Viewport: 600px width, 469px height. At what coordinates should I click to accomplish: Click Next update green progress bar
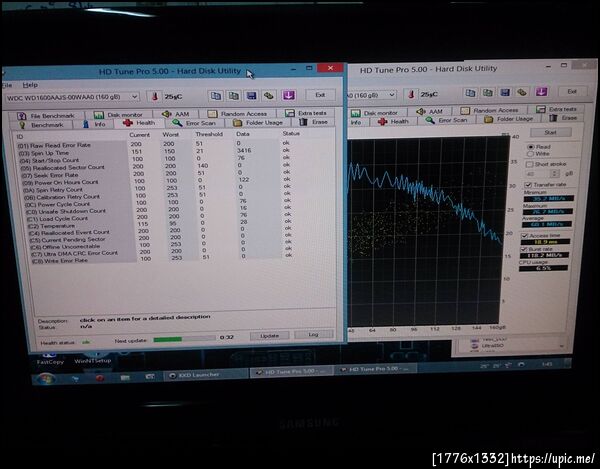[184, 339]
